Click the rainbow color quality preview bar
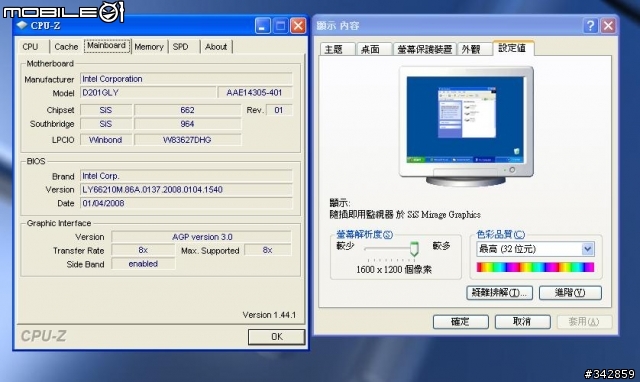 535,267
